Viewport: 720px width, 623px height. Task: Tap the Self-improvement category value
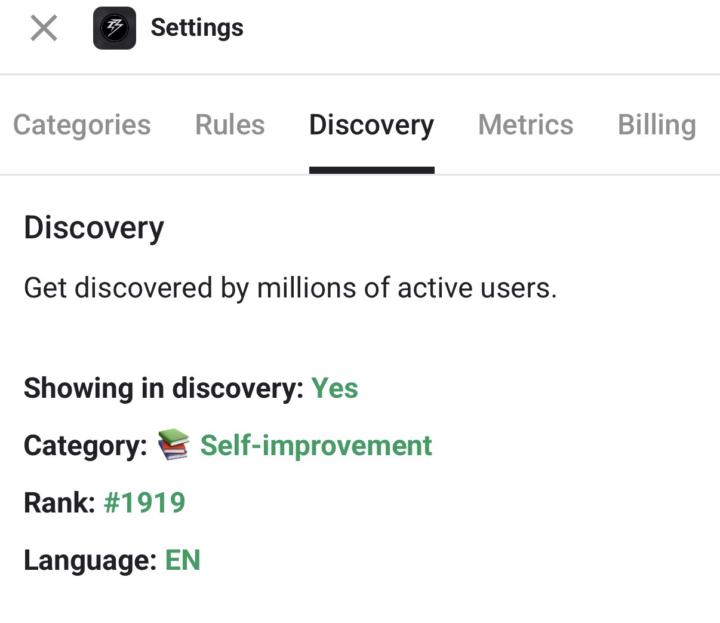[316, 445]
